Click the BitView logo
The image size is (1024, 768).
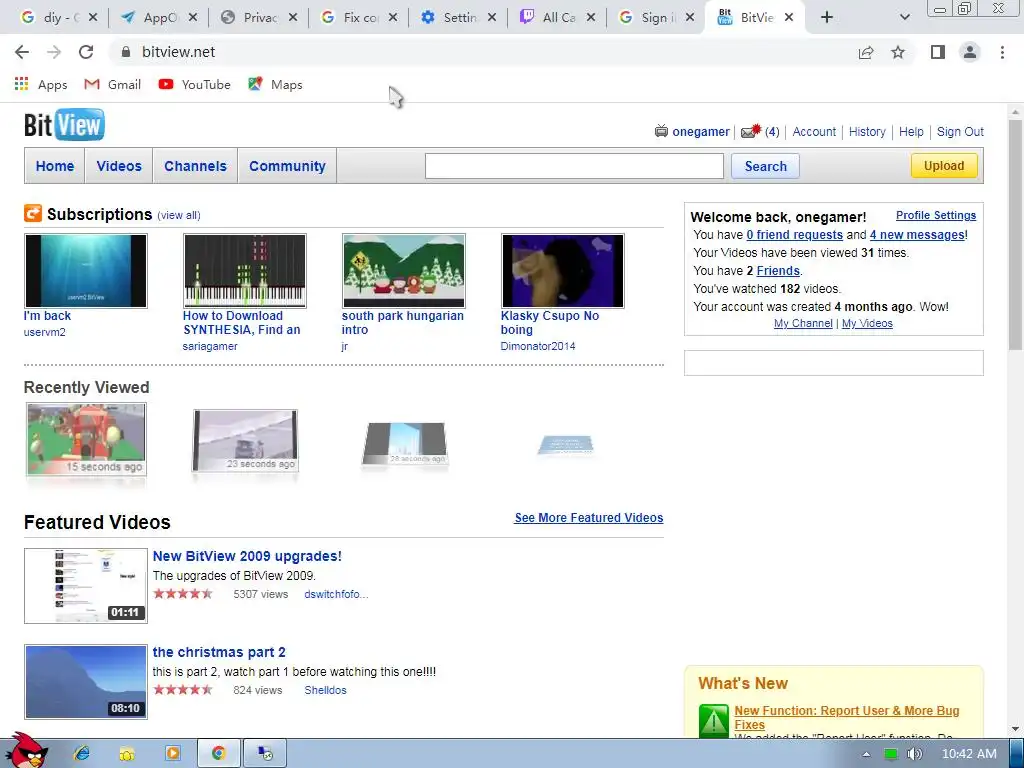[x=64, y=125]
